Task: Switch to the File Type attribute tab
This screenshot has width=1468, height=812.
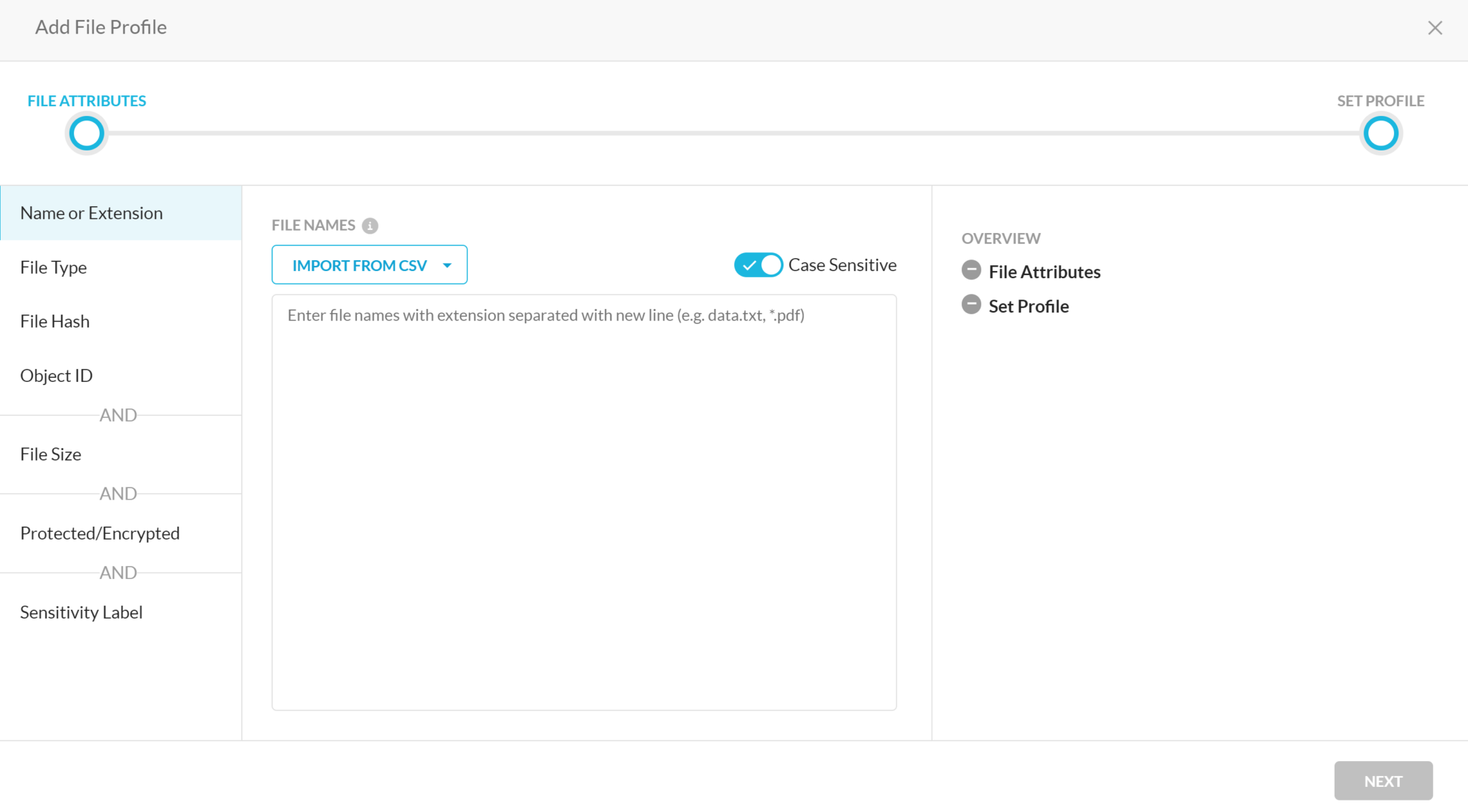Action: pos(54,267)
